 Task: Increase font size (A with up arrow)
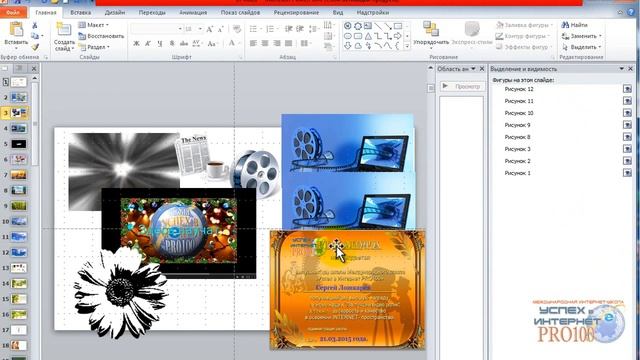209,29
